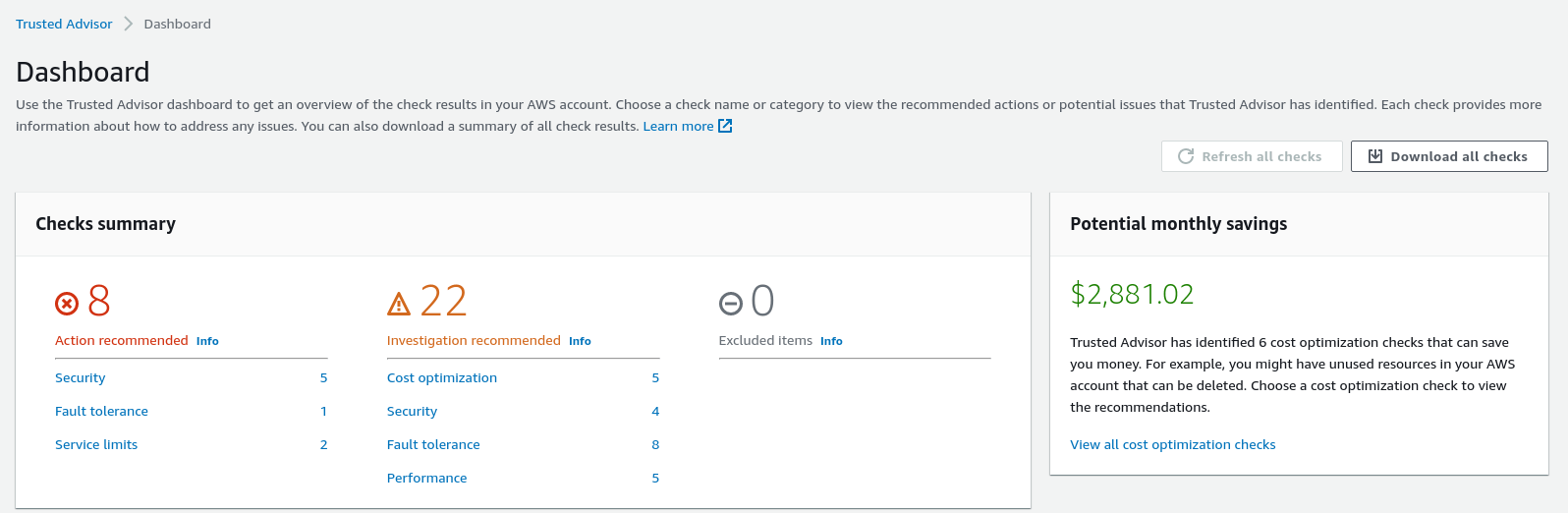Open the Learn more link
This screenshot has height=513, width=1568.
tap(678, 126)
